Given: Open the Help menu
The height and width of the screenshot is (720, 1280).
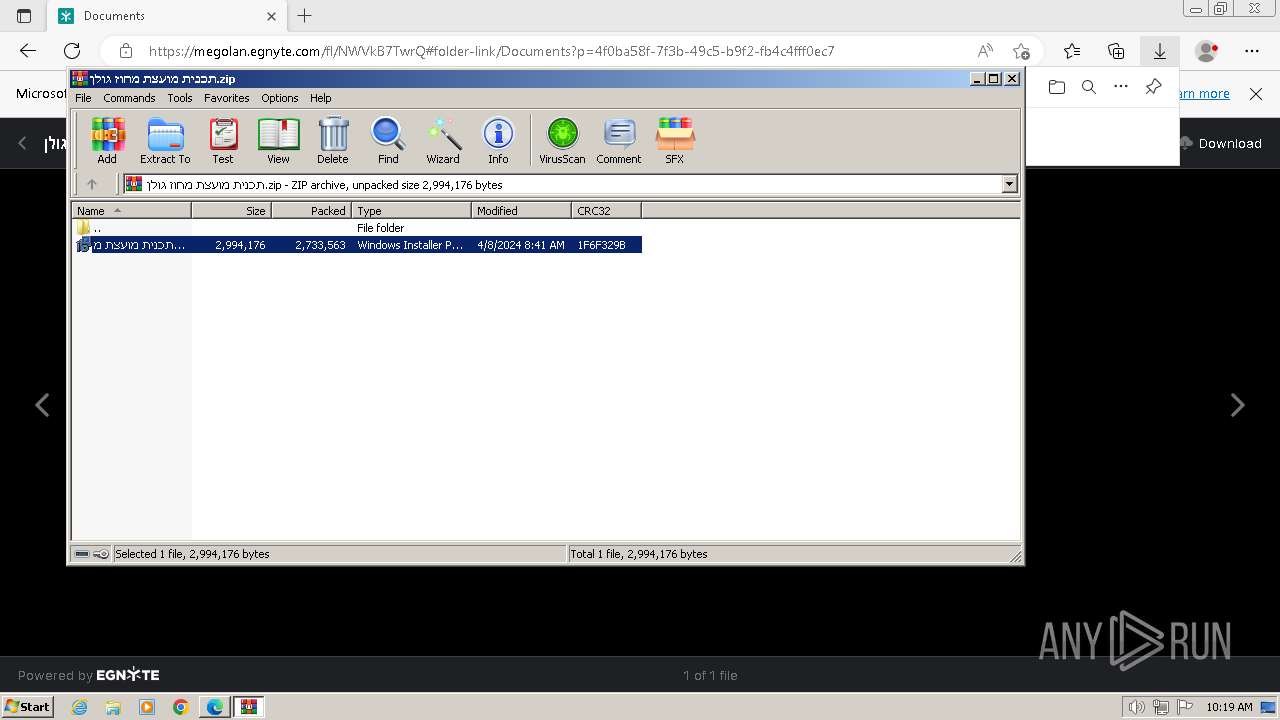Looking at the screenshot, I should coord(320,98).
